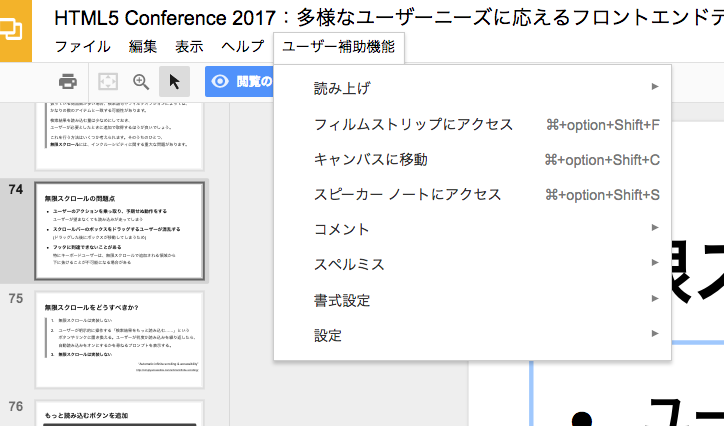Open the ヘルプ menu
The width and height of the screenshot is (724, 426).
242,47
